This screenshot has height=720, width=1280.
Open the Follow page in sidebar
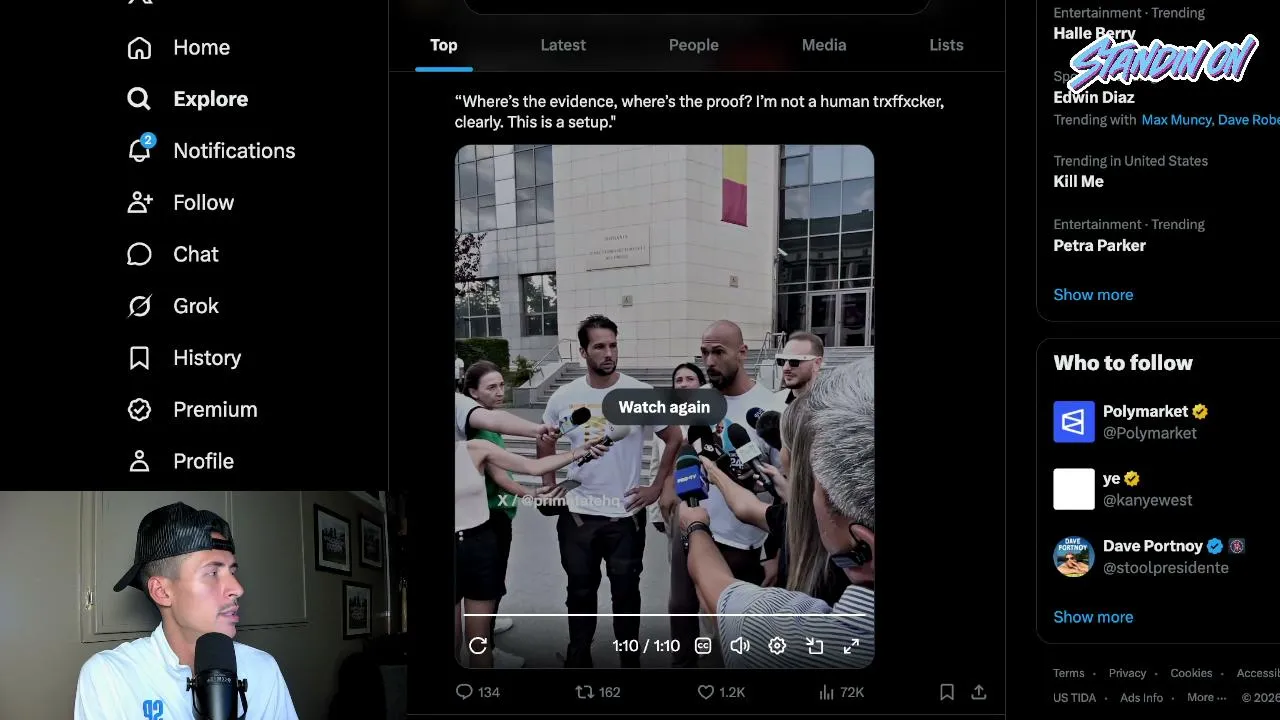181,202
